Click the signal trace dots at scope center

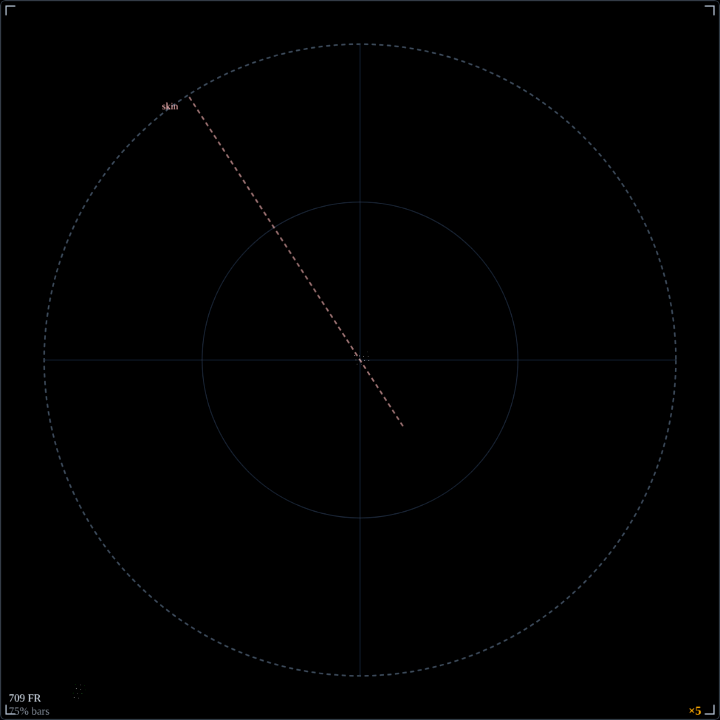(362, 358)
